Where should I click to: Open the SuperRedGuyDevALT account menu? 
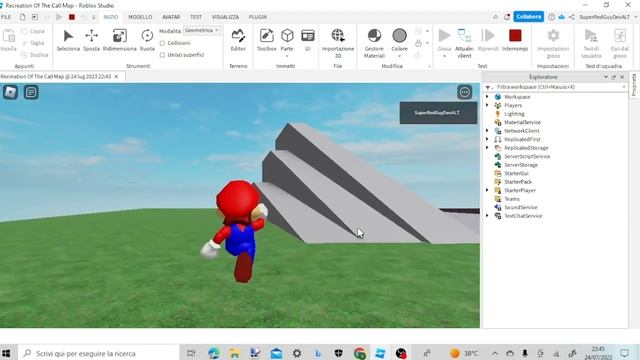point(607,17)
